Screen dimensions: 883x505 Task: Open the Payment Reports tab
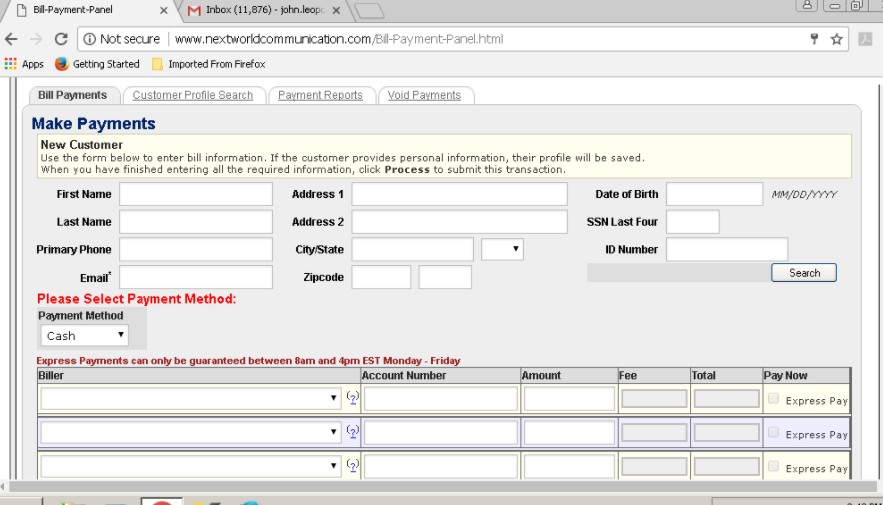point(320,95)
